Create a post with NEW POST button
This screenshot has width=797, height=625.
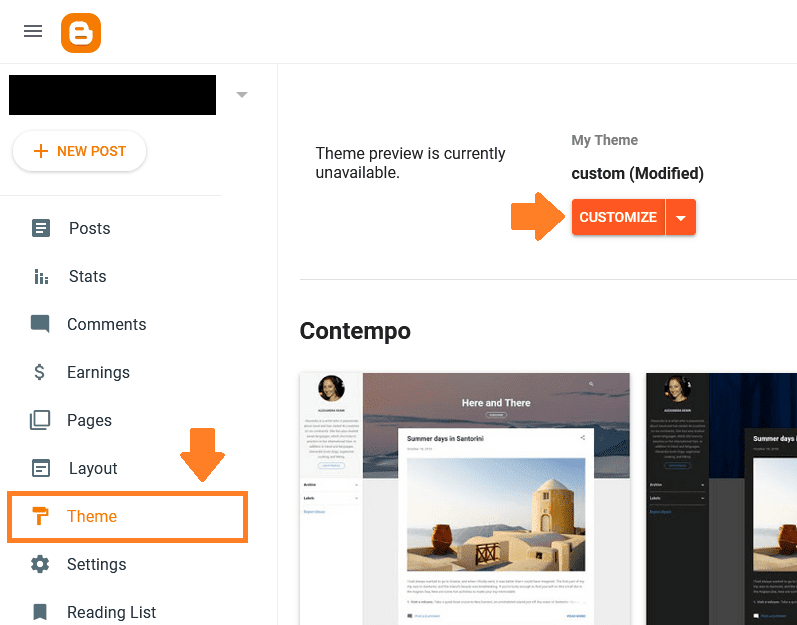(x=79, y=151)
